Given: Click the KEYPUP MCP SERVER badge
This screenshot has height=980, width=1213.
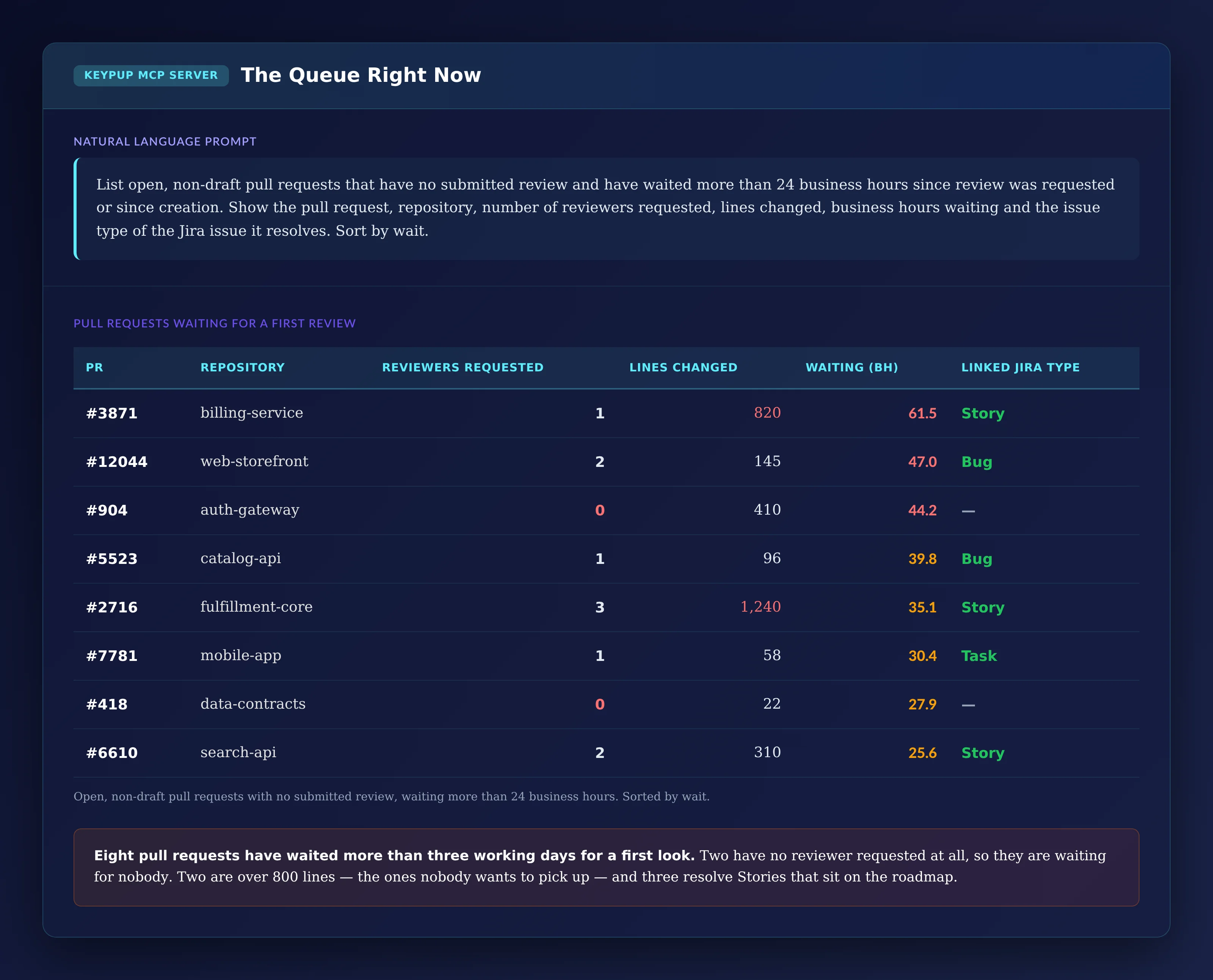Looking at the screenshot, I should [x=151, y=75].
